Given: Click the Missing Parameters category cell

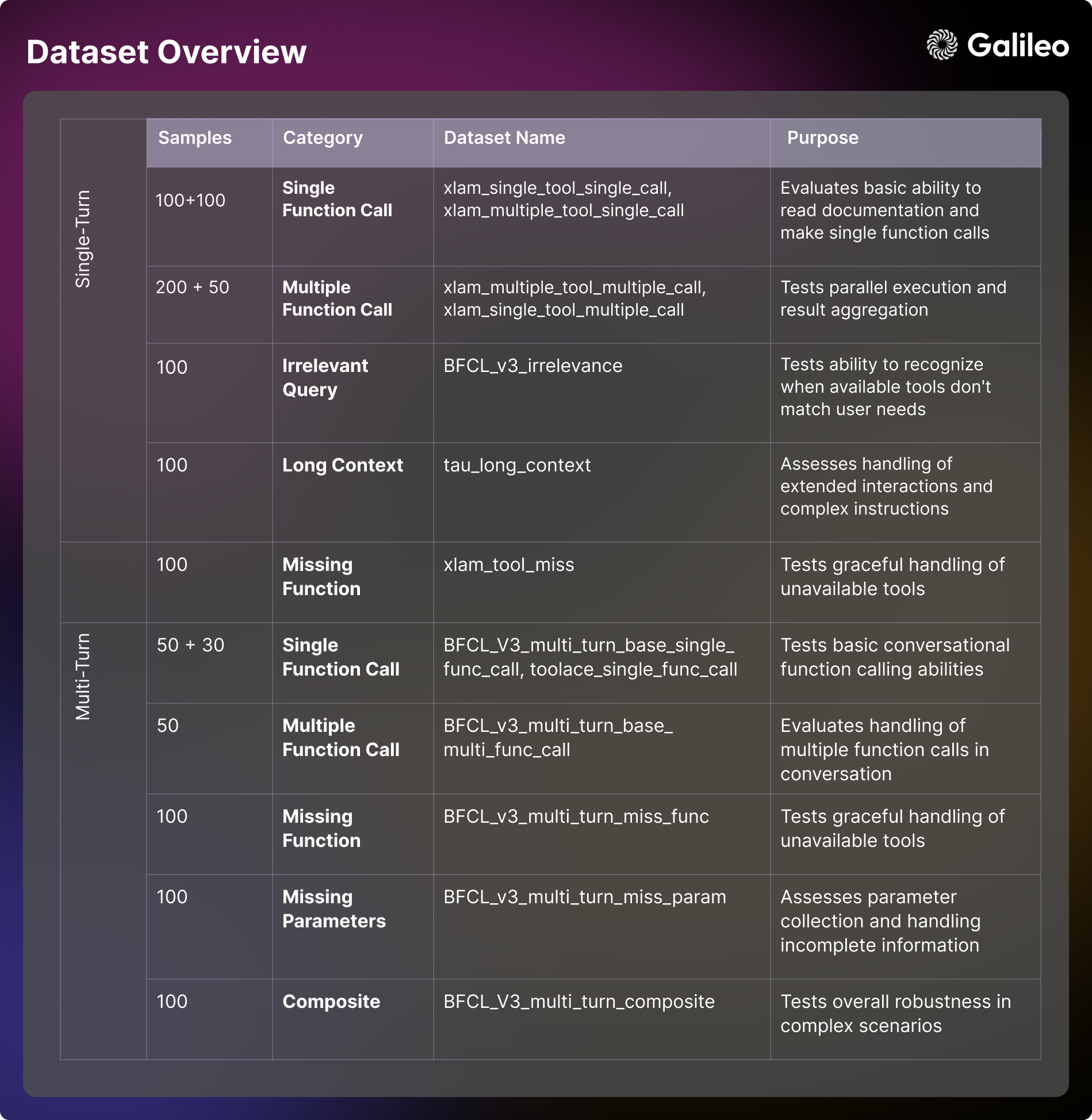Looking at the screenshot, I should (x=334, y=908).
